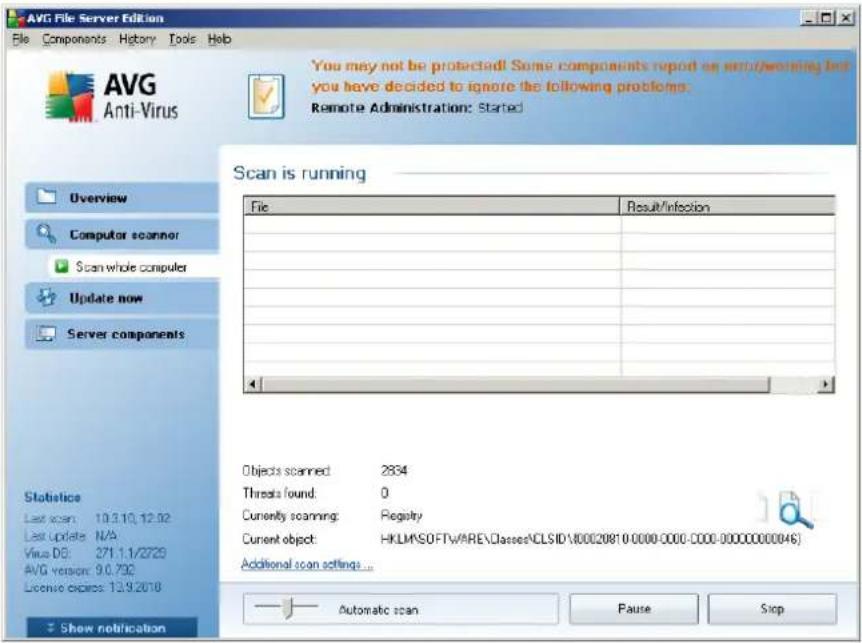Open the File menu
Screen dimensions: 862x643
20,39
